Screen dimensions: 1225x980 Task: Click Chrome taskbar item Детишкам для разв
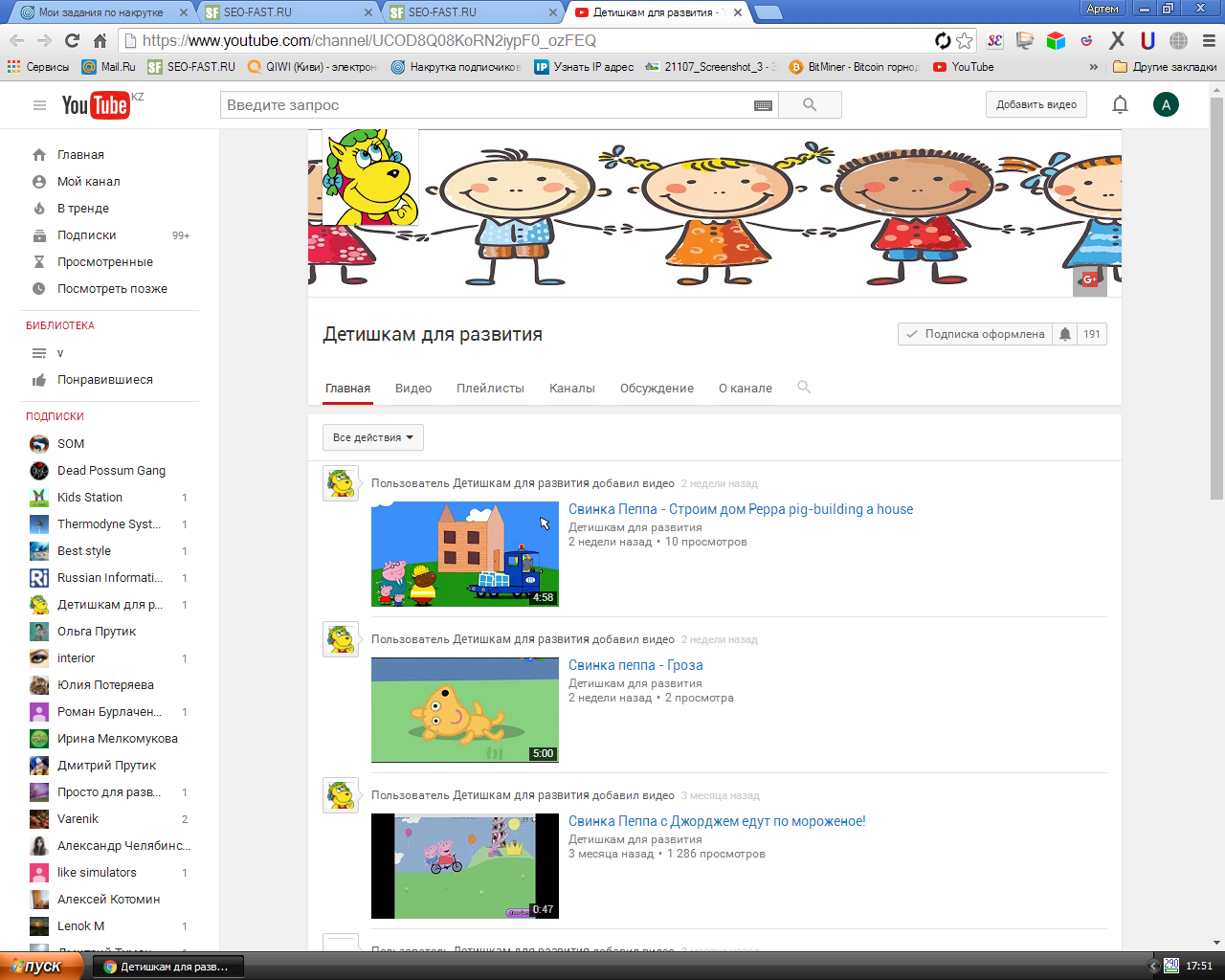pyautogui.click(x=169, y=967)
